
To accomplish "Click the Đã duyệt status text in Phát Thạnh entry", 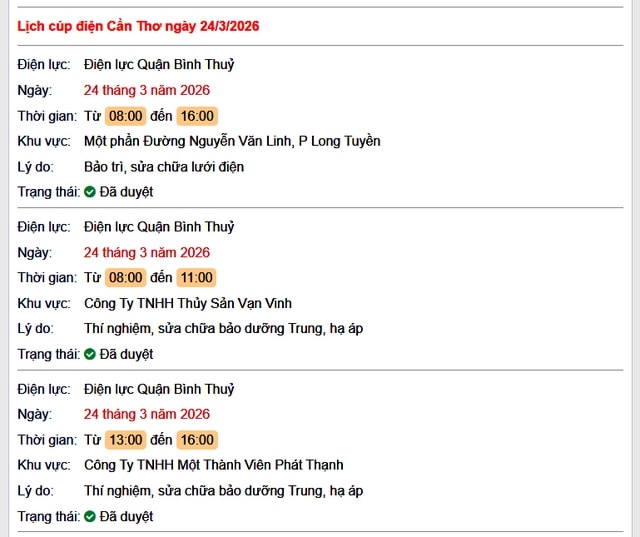I will [x=126, y=517].
